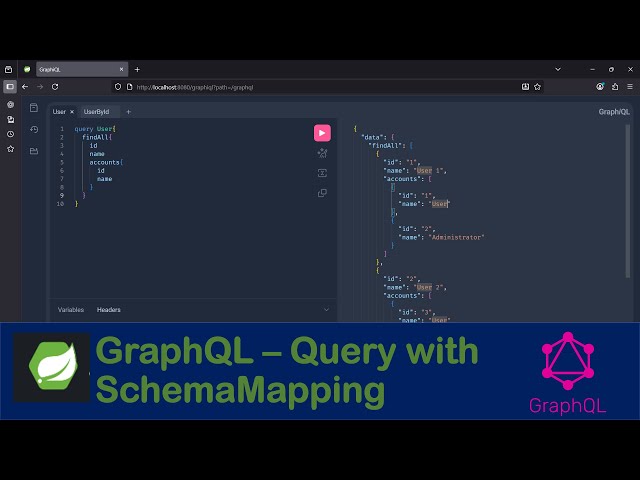This screenshot has width=640, height=480.
Task: Click the '"User 2"' name value in response
Action: pyautogui.click(x=428, y=287)
